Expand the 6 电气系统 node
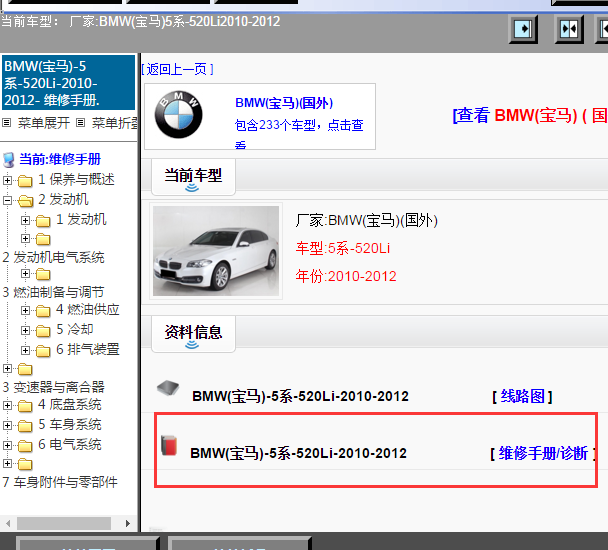Viewport: 608px width, 550px height. 7,445
